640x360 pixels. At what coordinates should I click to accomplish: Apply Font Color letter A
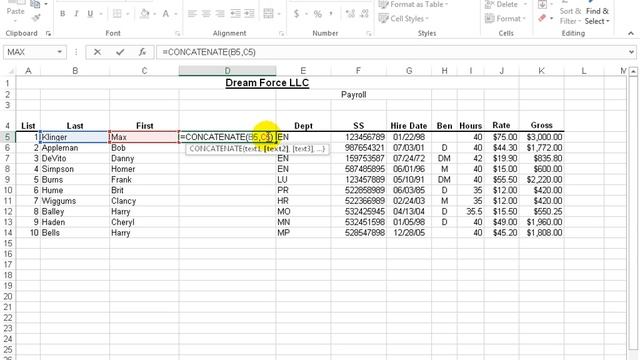pyautogui.click(x=166, y=14)
